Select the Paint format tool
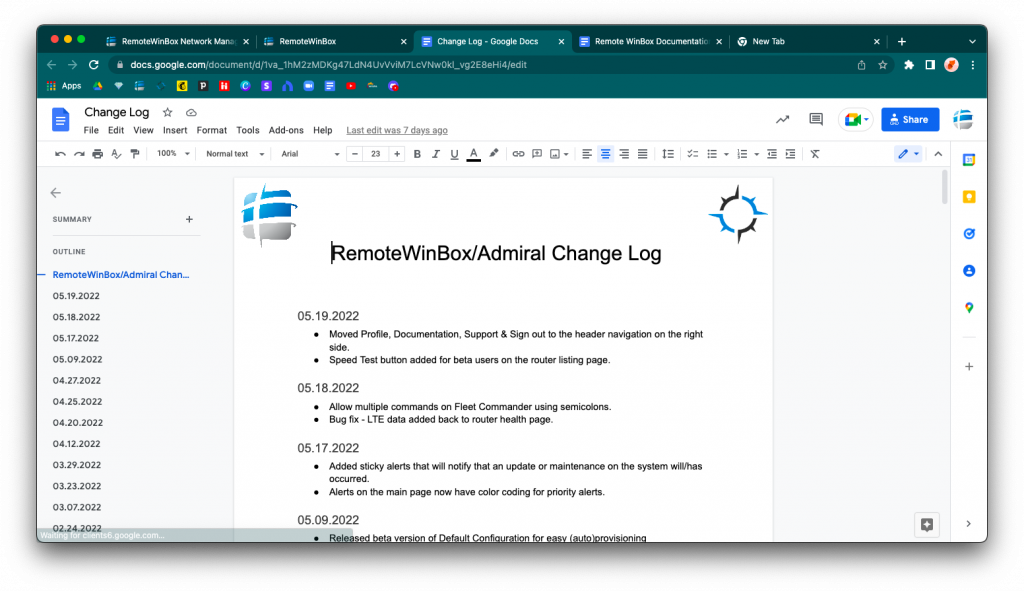 pos(135,154)
